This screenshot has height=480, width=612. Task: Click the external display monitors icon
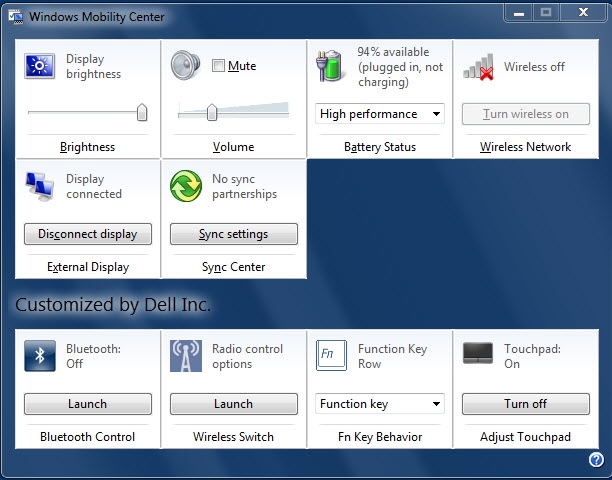(40, 186)
